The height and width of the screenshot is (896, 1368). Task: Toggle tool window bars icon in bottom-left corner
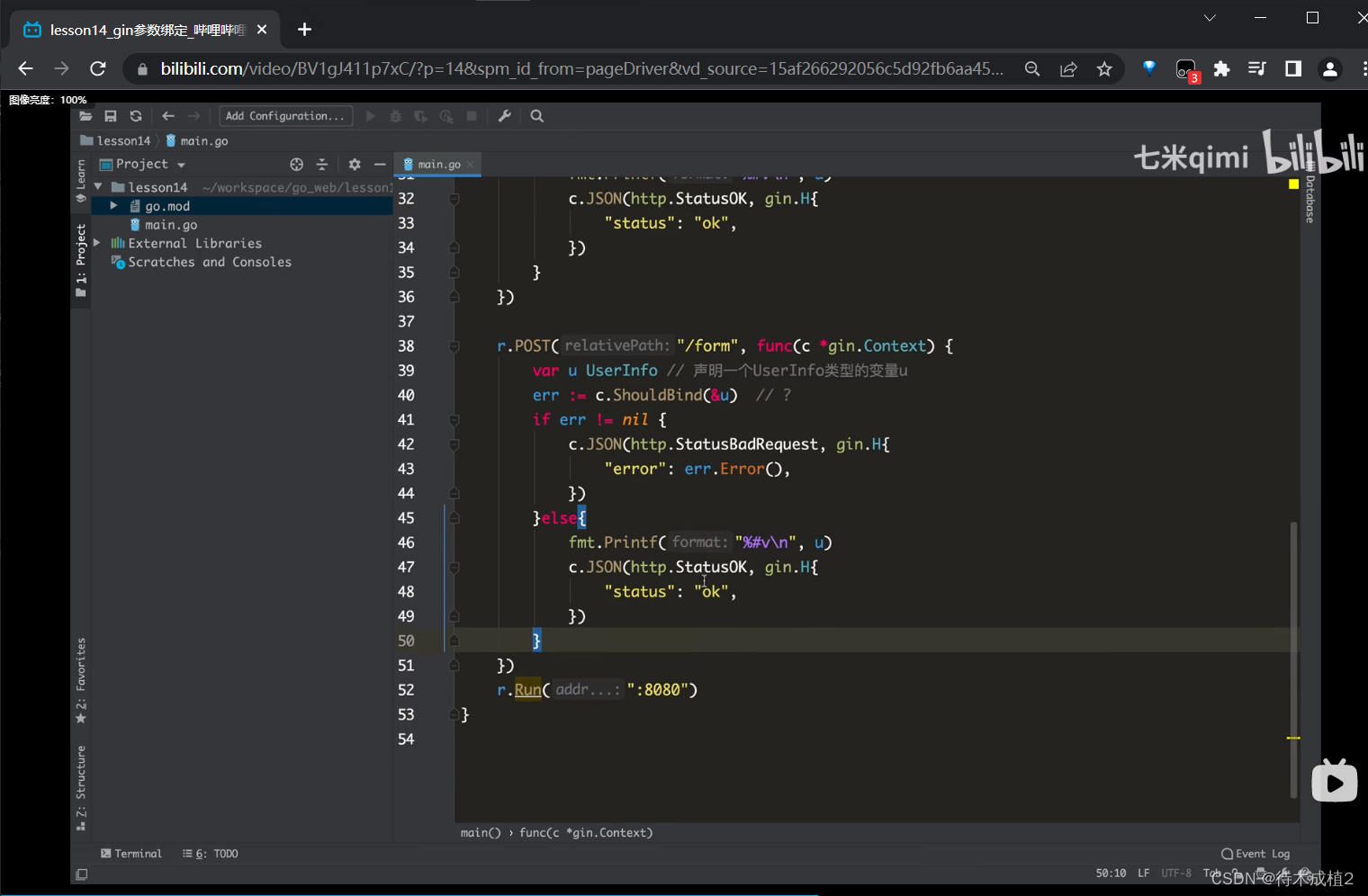[82, 874]
